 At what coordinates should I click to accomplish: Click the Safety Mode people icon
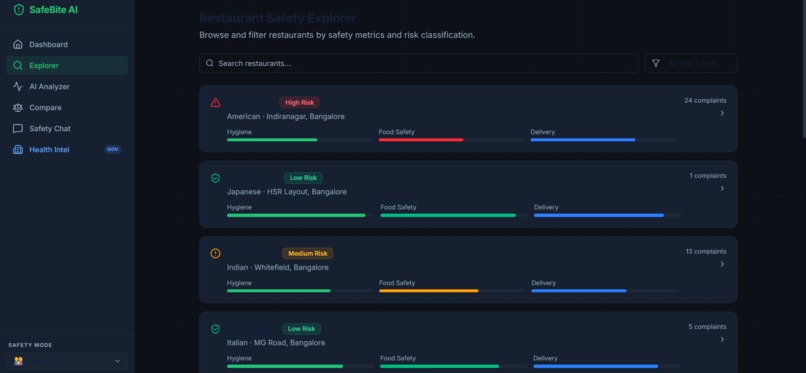point(19,361)
